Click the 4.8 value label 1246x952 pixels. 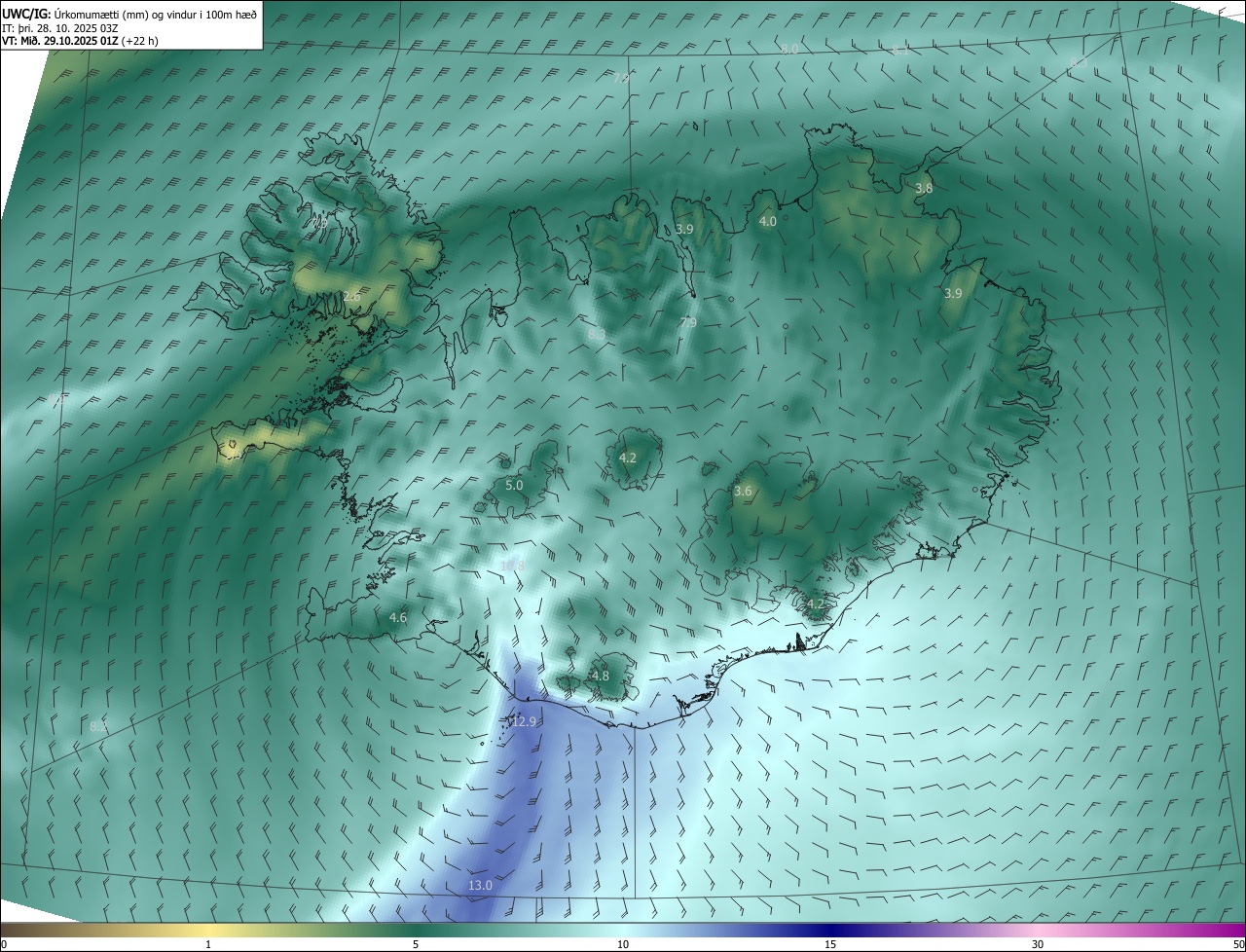pos(600,676)
